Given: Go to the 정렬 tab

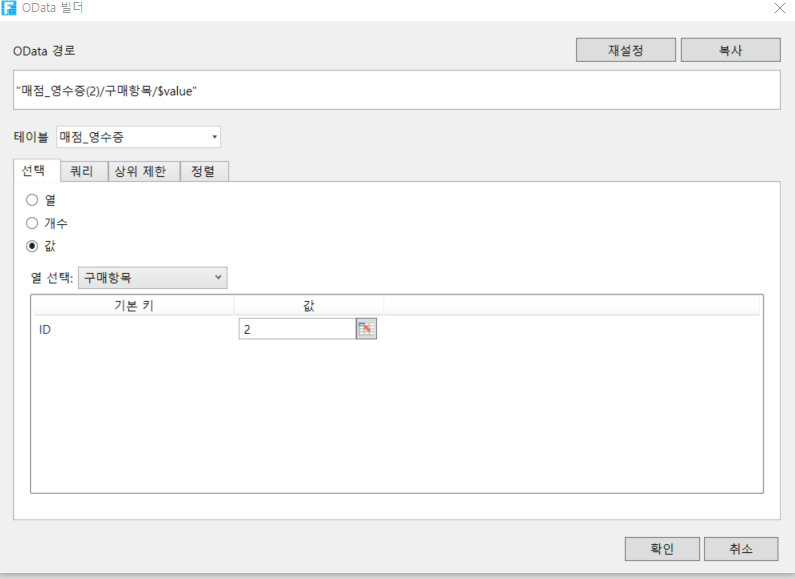Looking at the screenshot, I should (x=204, y=171).
